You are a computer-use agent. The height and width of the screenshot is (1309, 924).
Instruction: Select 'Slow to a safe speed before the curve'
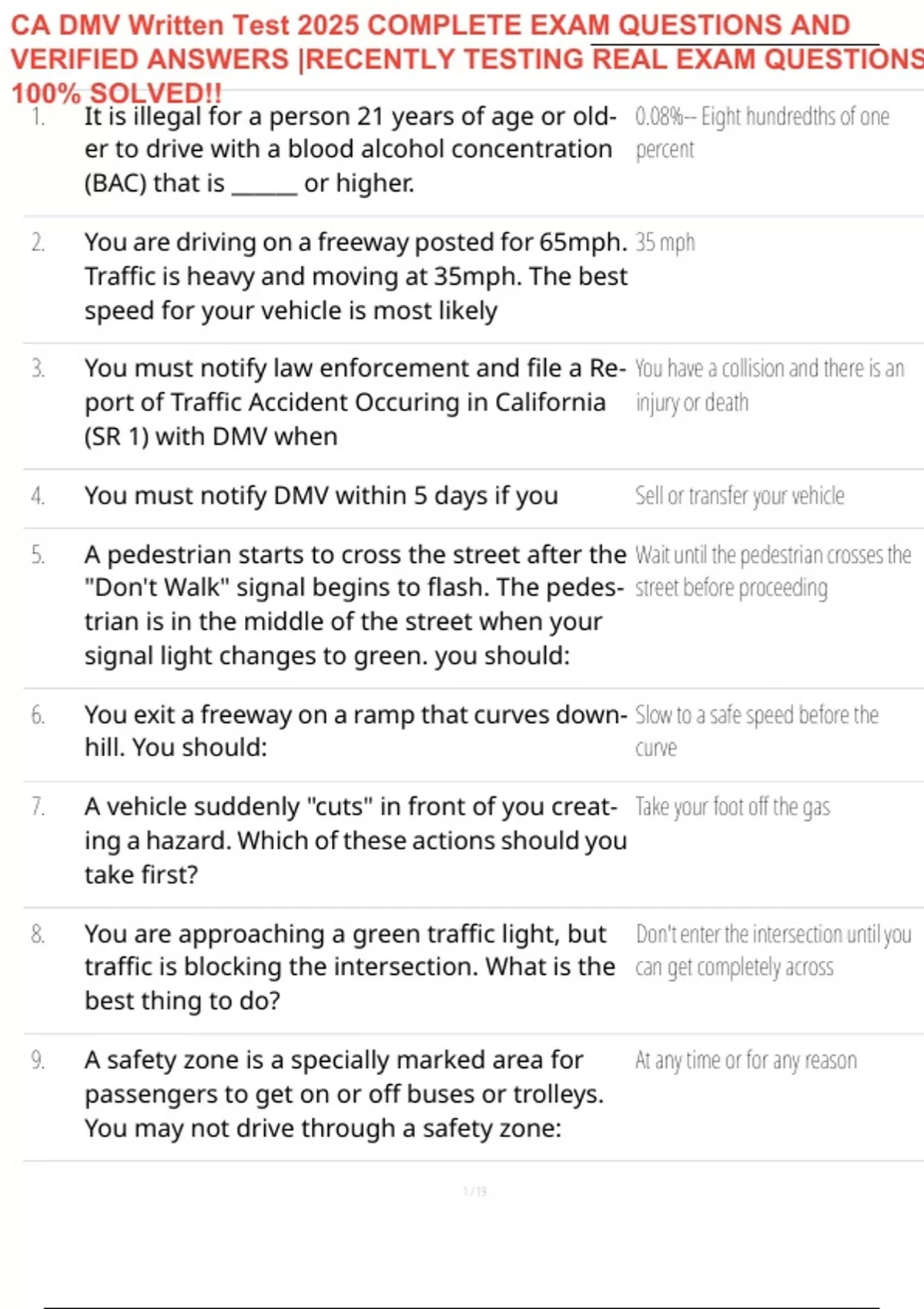[x=756, y=731]
